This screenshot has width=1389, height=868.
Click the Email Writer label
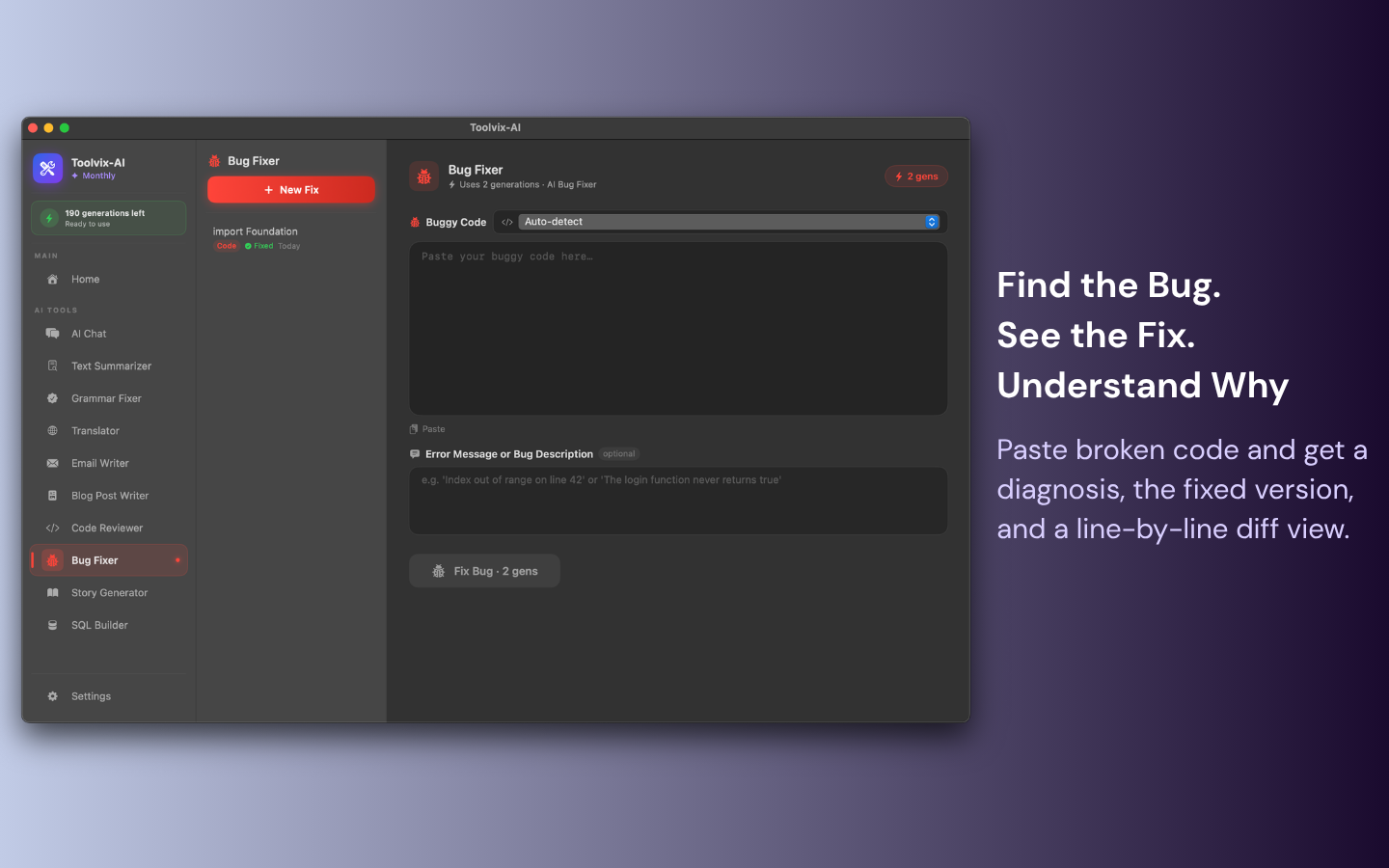(x=100, y=464)
